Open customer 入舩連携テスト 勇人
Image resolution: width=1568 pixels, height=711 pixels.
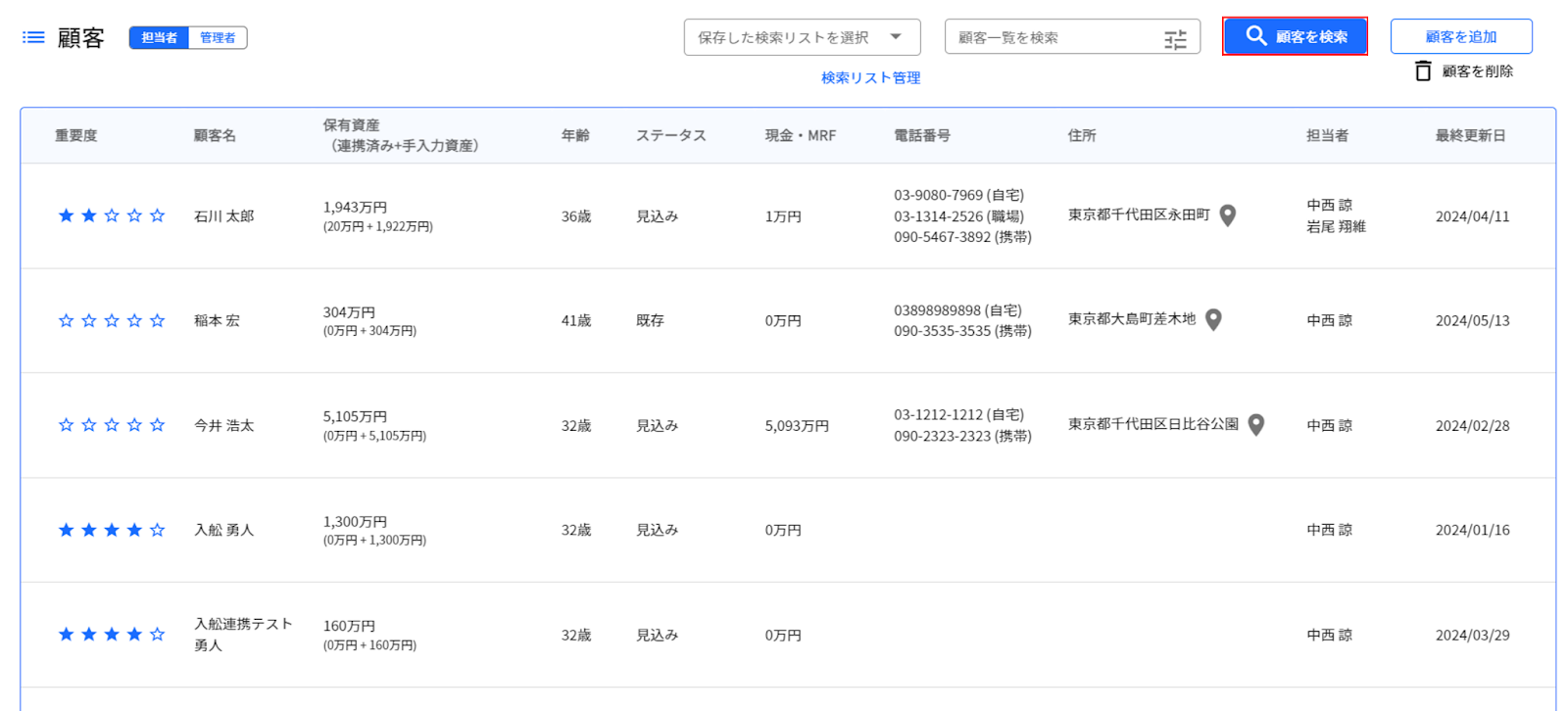(x=243, y=635)
